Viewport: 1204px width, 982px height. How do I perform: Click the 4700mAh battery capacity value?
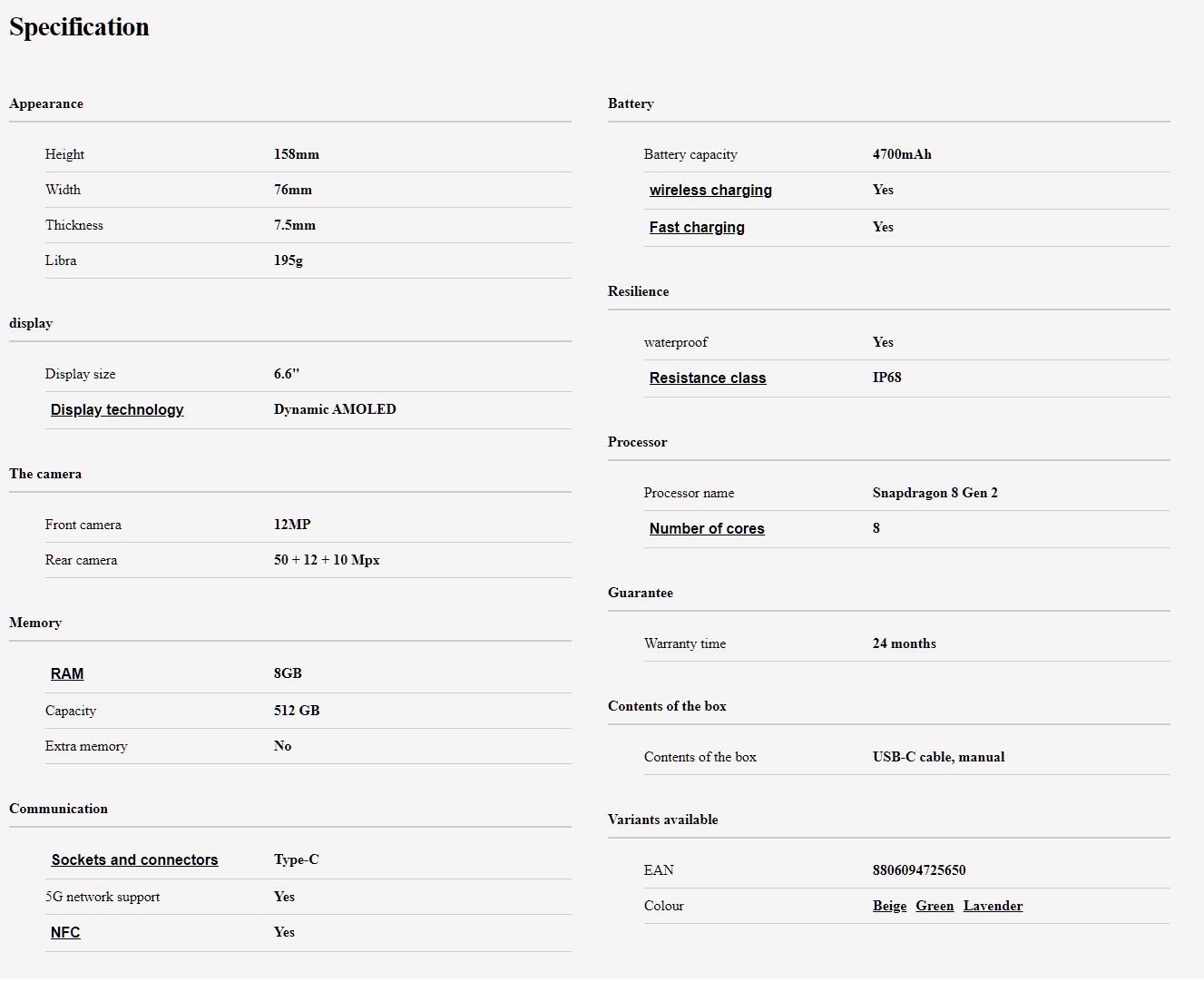pos(902,154)
